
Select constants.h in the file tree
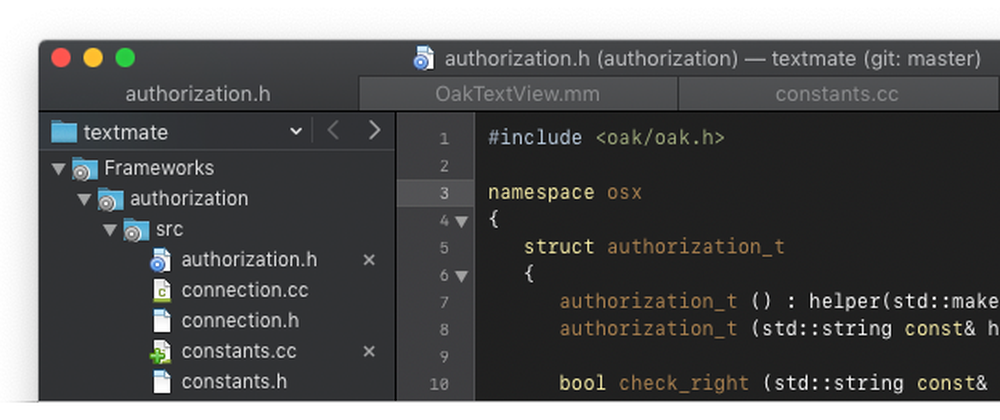pyautogui.click(x=234, y=382)
